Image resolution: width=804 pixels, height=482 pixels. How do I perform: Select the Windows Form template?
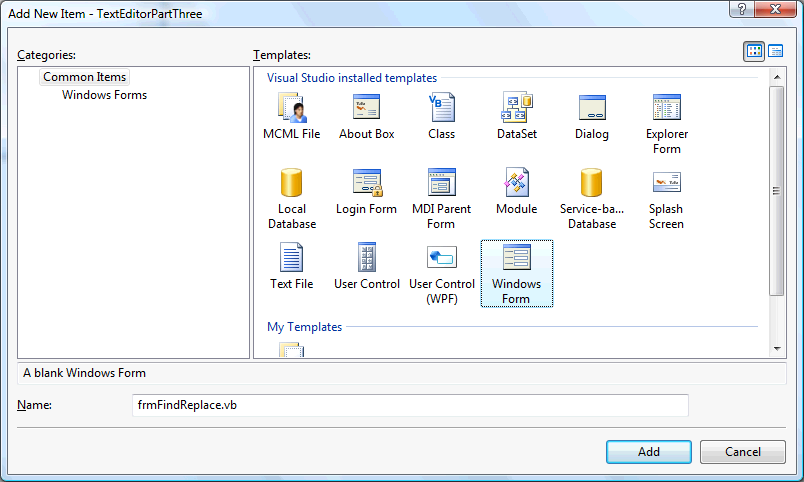[x=516, y=274]
